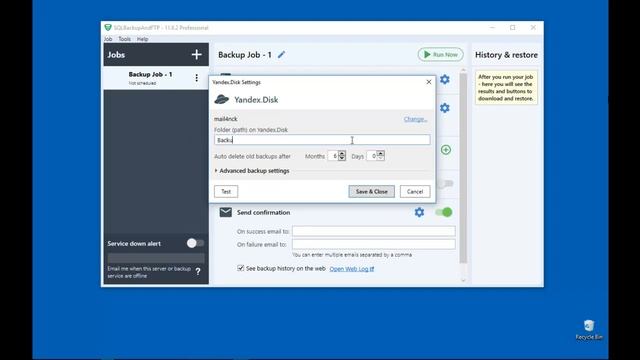The height and width of the screenshot is (360, 640).
Task: Open the Help menu
Action: tap(142, 39)
